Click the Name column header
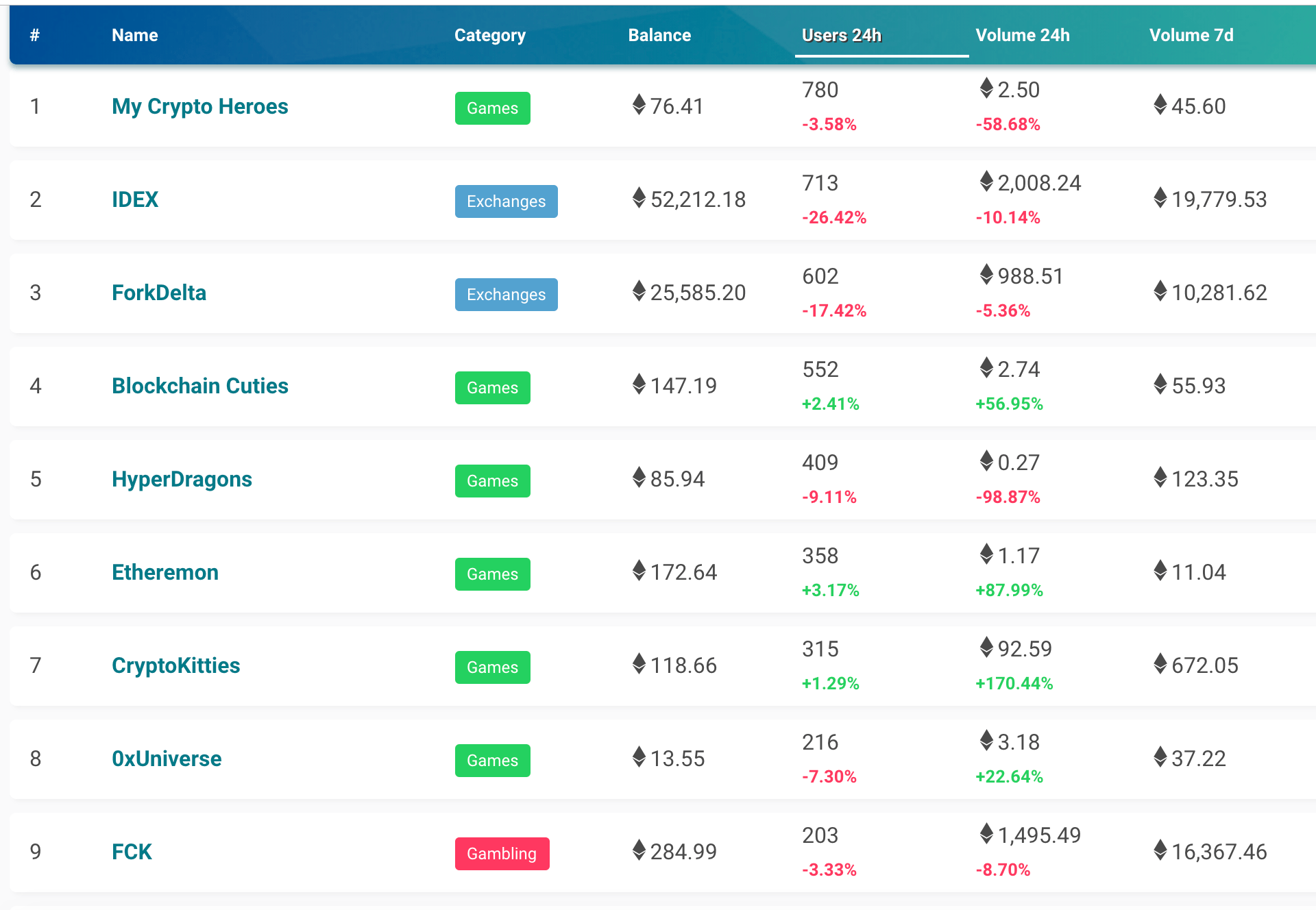The width and height of the screenshot is (1316, 910). pyautogui.click(x=134, y=36)
